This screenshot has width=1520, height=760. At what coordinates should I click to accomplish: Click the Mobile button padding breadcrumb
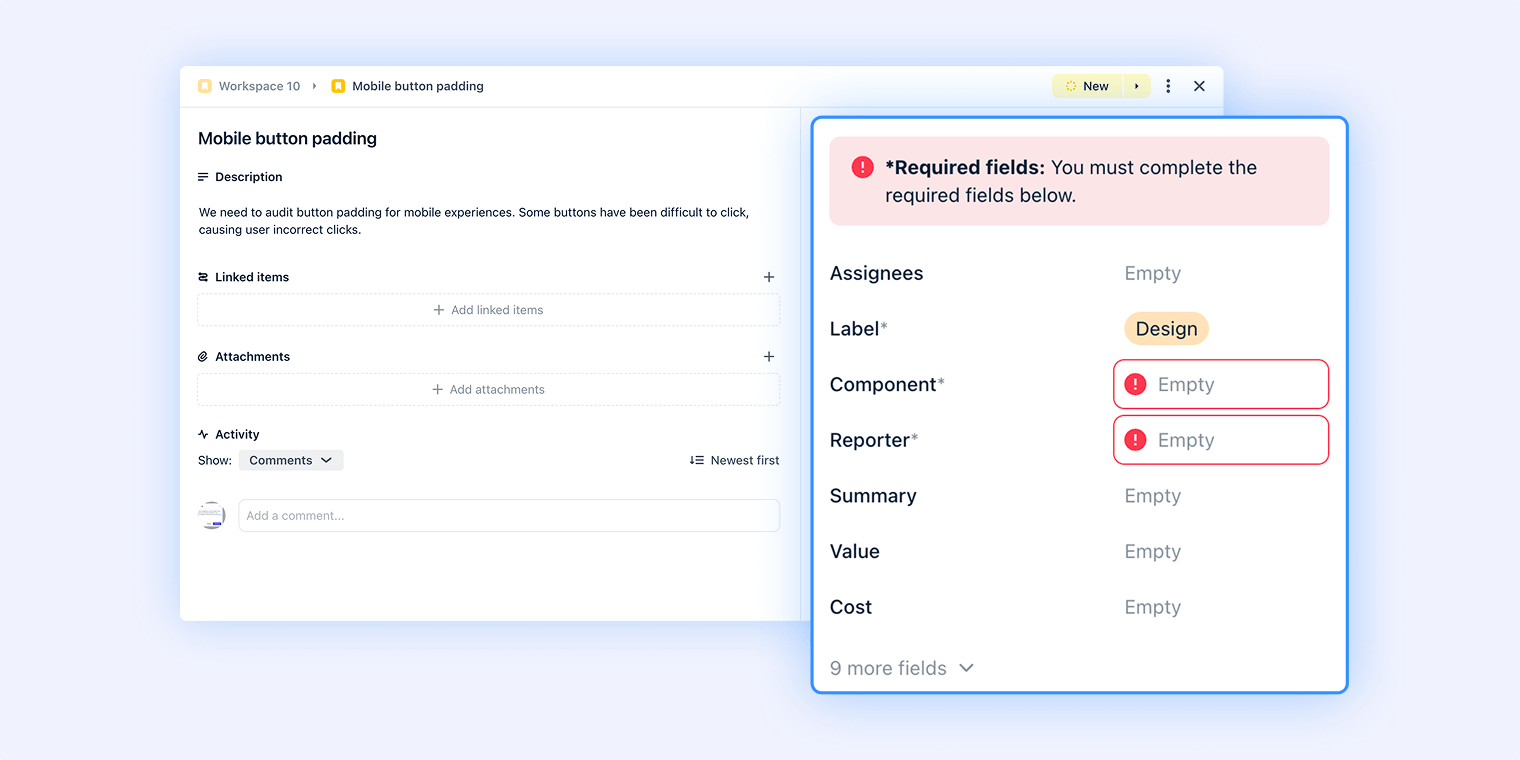pos(417,86)
